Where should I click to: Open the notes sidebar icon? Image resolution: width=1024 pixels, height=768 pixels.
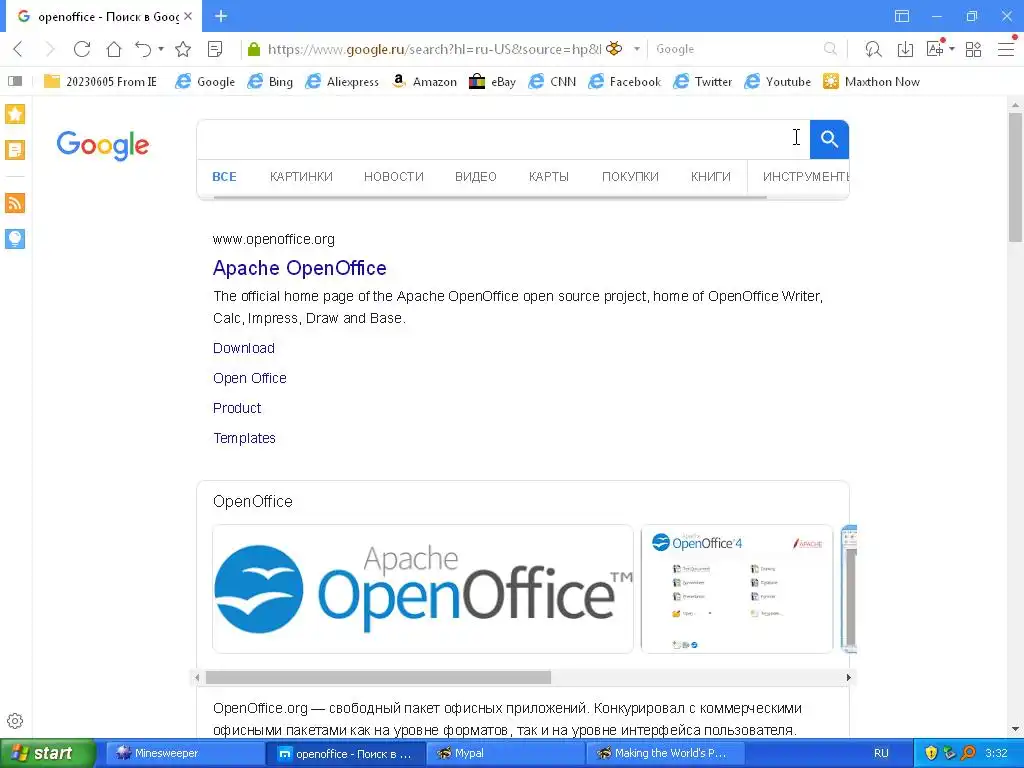pyautogui.click(x=15, y=150)
